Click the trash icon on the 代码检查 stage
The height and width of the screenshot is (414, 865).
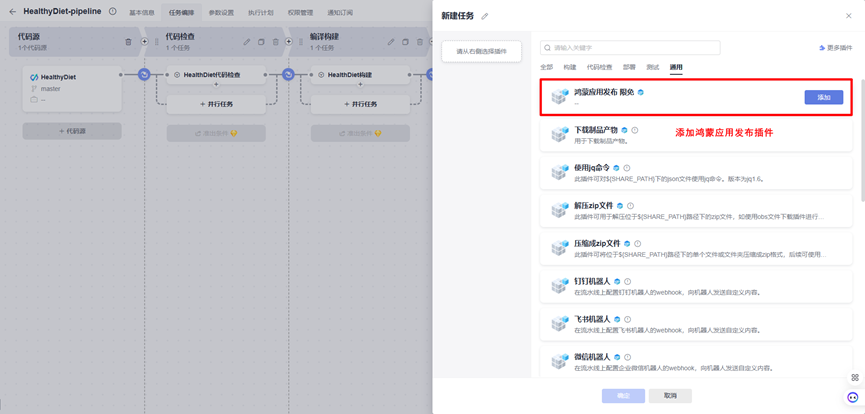(276, 42)
